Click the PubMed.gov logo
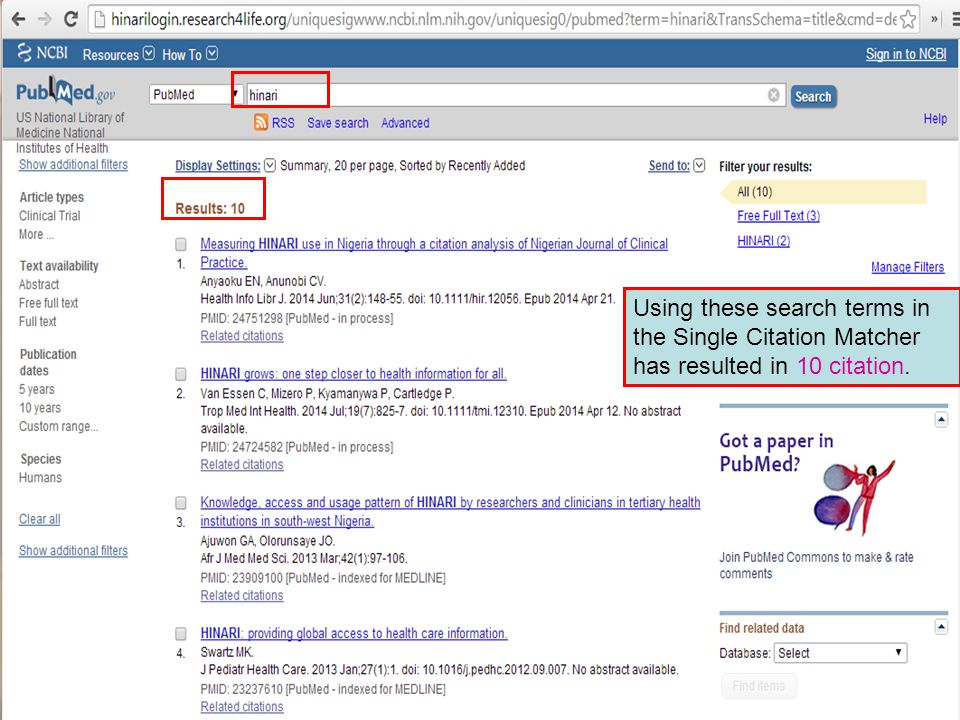 66,92
